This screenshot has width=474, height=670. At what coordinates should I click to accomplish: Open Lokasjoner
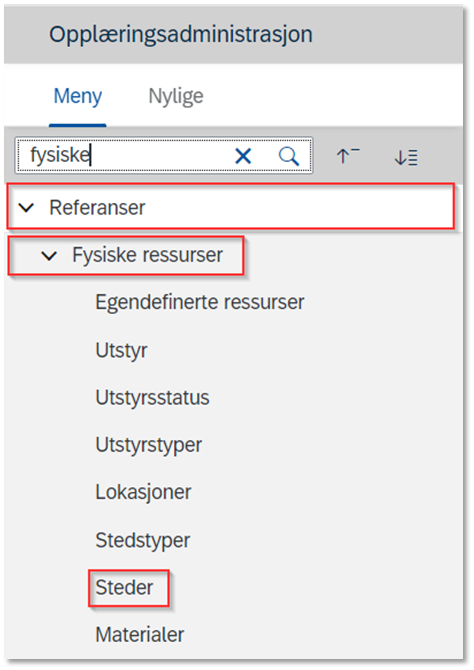click(x=143, y=492)
